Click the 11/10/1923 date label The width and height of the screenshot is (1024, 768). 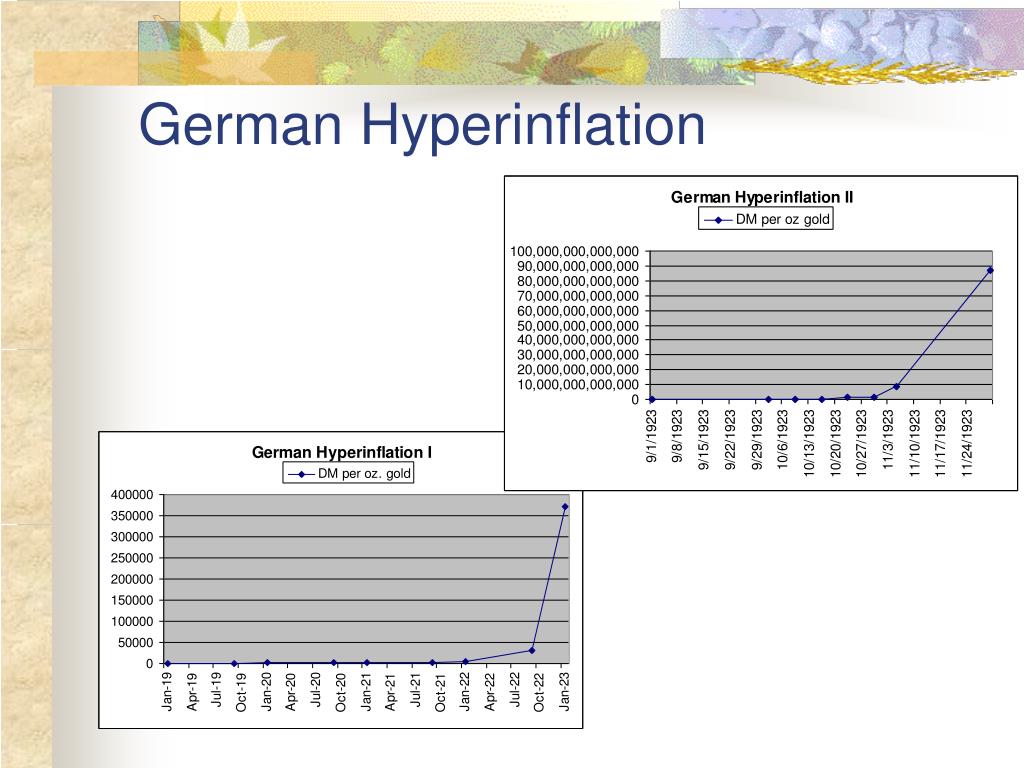[x=914, y=443]
